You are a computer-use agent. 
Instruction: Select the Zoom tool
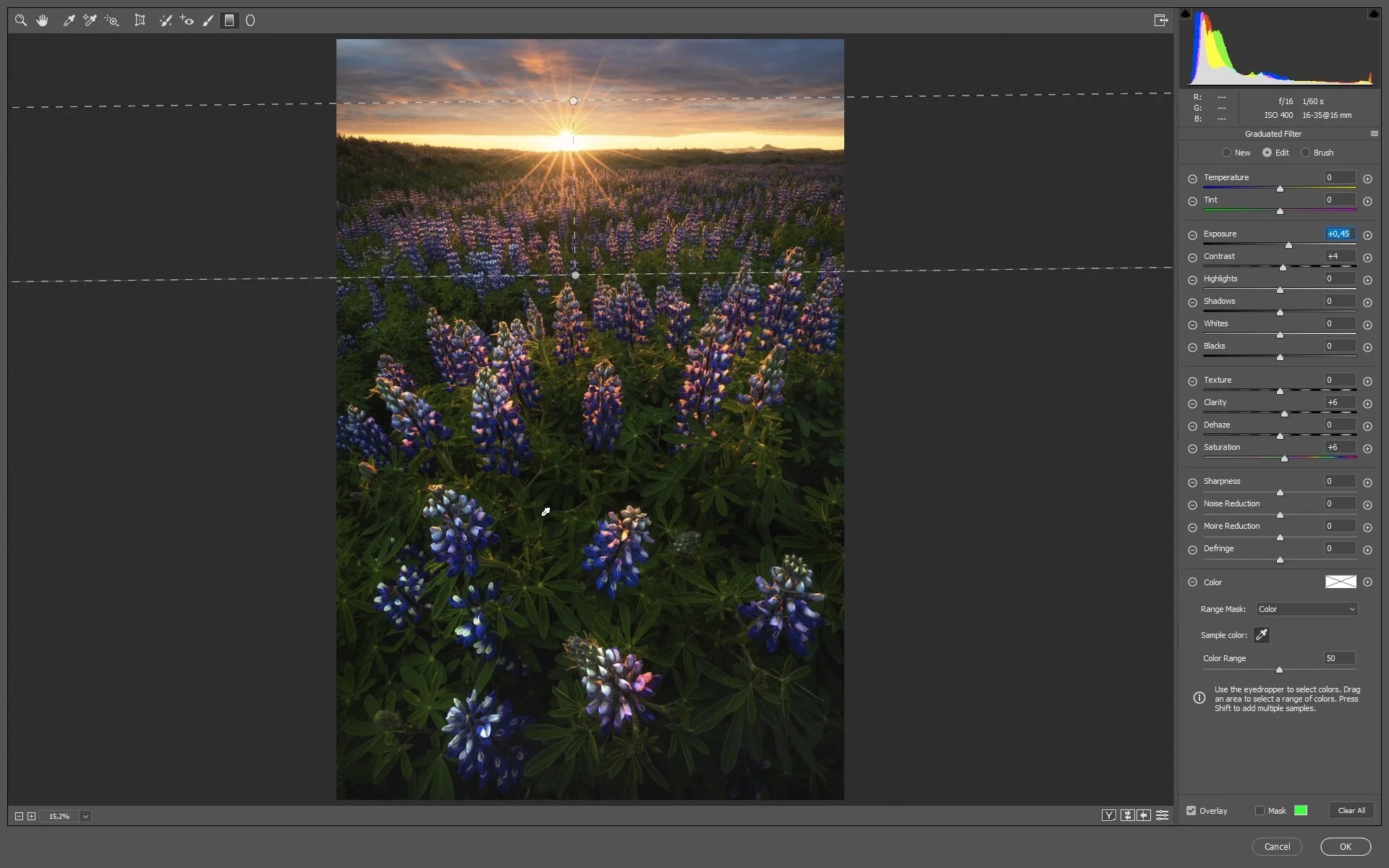pyautogui.click(x=21, y=20)
